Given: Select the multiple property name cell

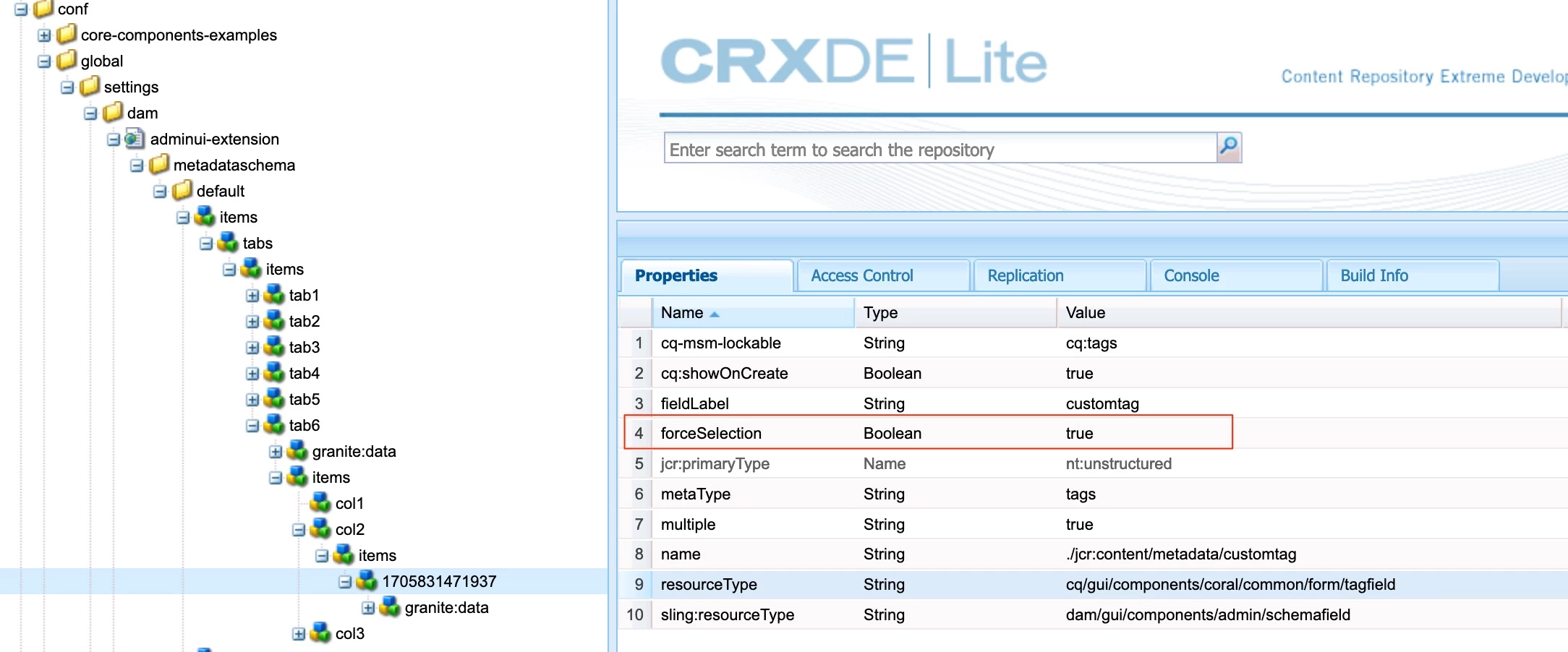Looking at the screenshot, I should [x=688, y=524].
